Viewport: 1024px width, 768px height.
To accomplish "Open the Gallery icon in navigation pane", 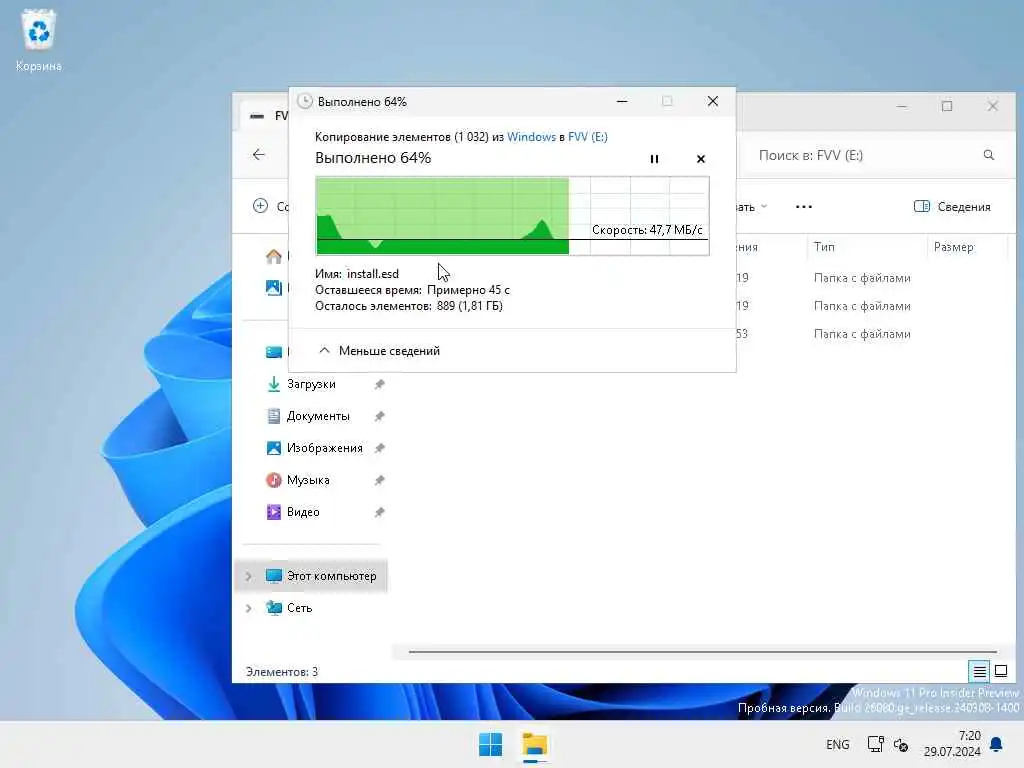I will click(274, 287).
